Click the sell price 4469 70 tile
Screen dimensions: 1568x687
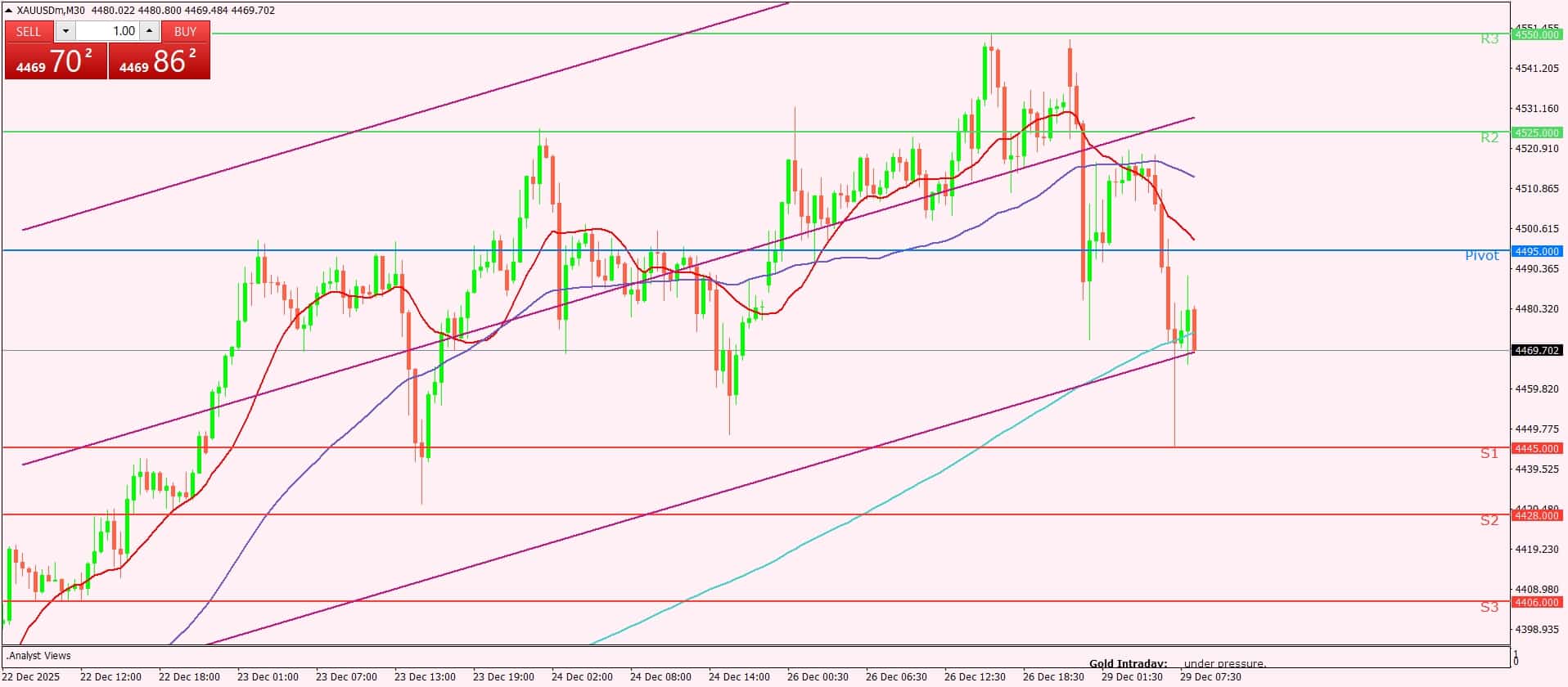point(56,61)
